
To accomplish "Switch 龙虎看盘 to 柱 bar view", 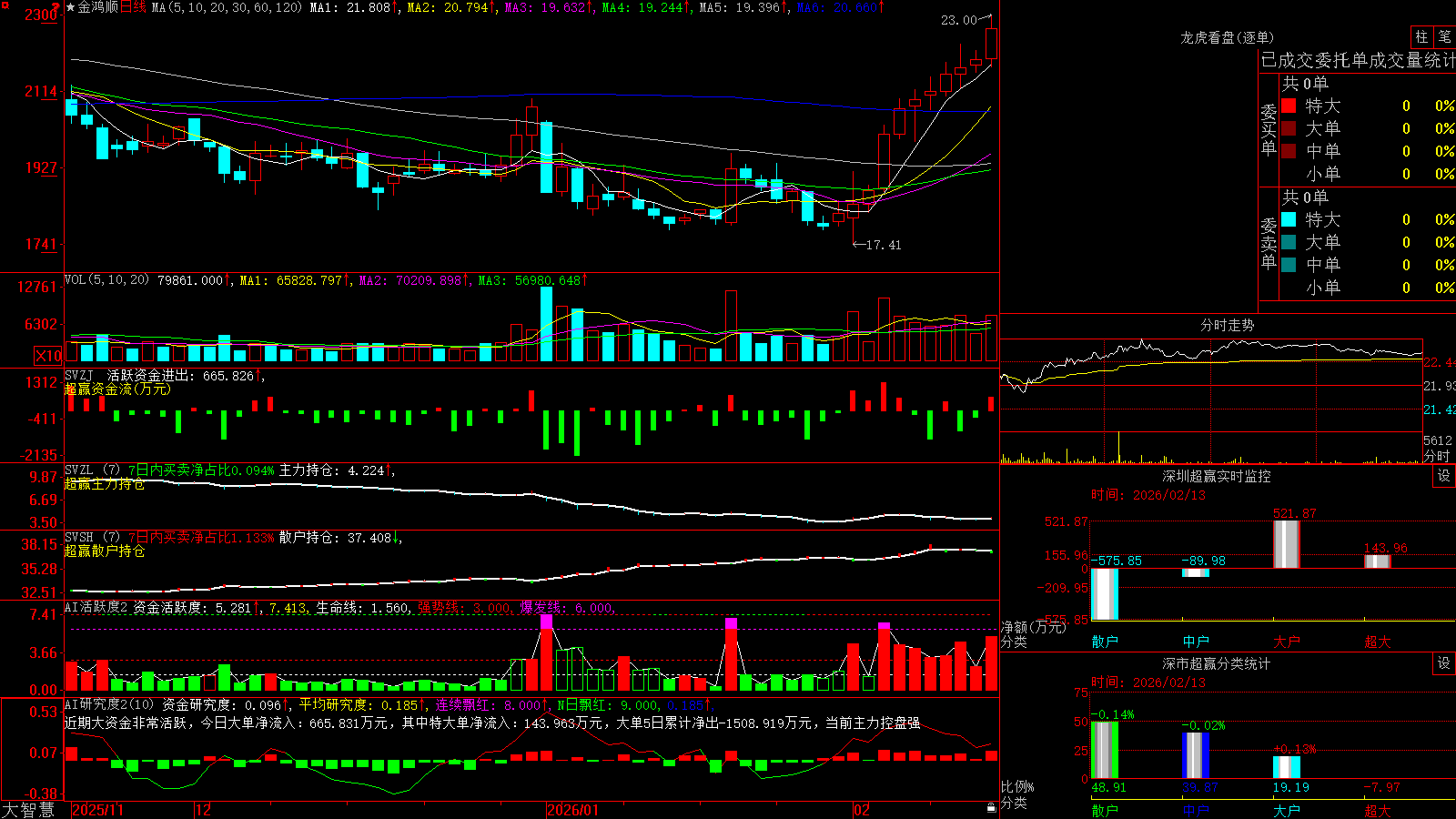I will pos(1421,37).
